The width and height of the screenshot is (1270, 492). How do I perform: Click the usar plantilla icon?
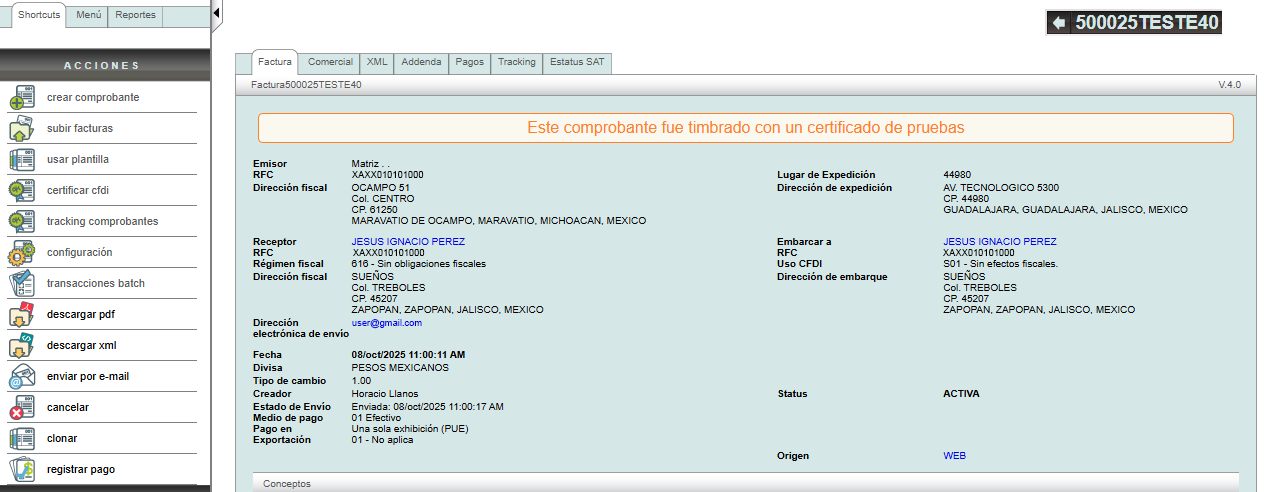click(22, 160)
